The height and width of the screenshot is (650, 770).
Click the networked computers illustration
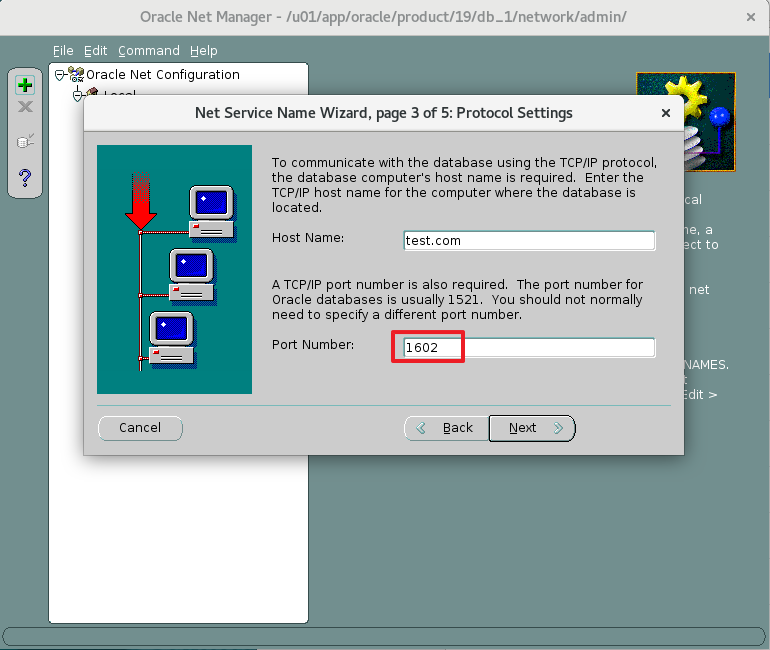(174, 269)
